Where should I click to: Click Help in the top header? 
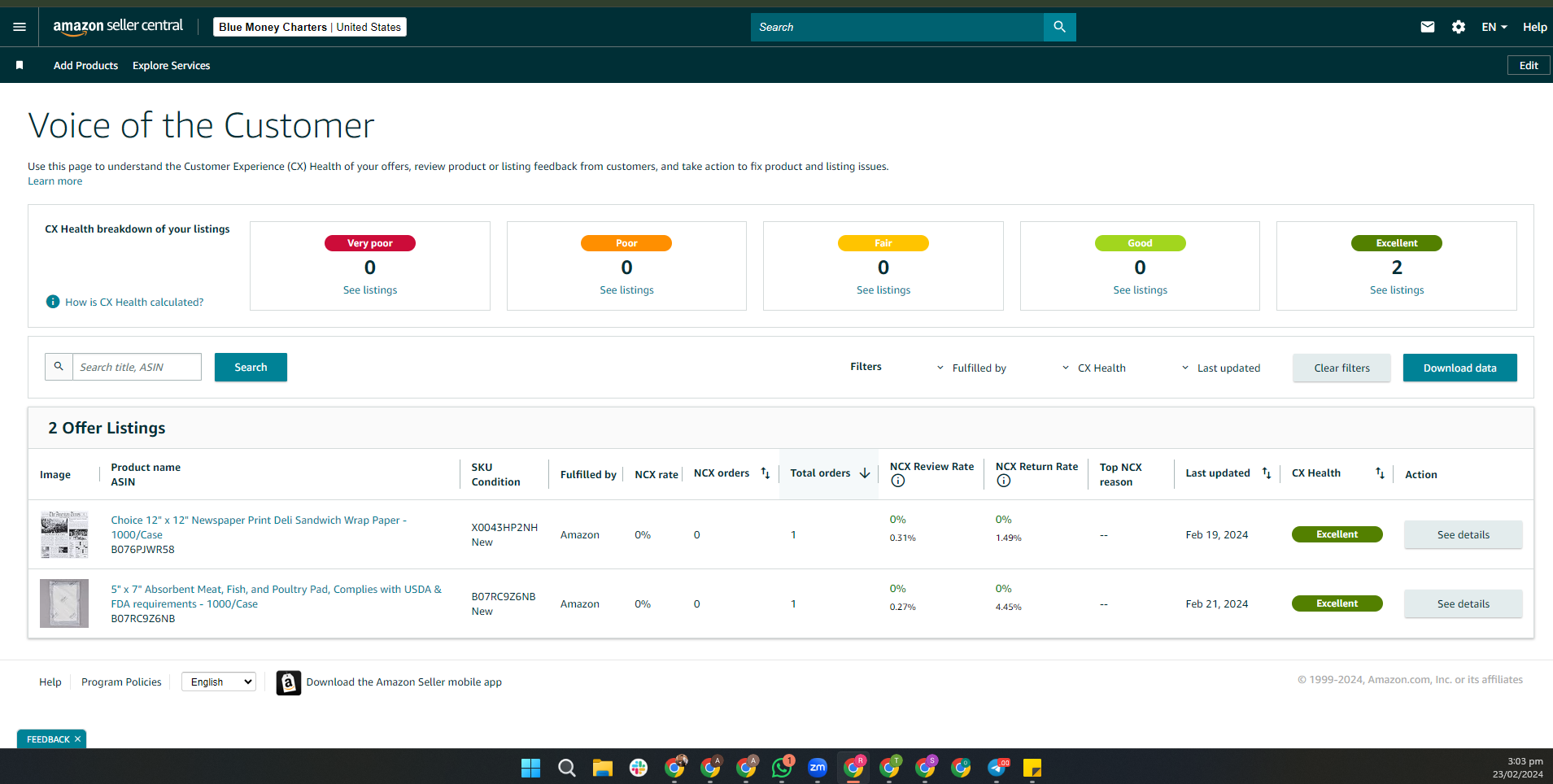point(1534,27)
